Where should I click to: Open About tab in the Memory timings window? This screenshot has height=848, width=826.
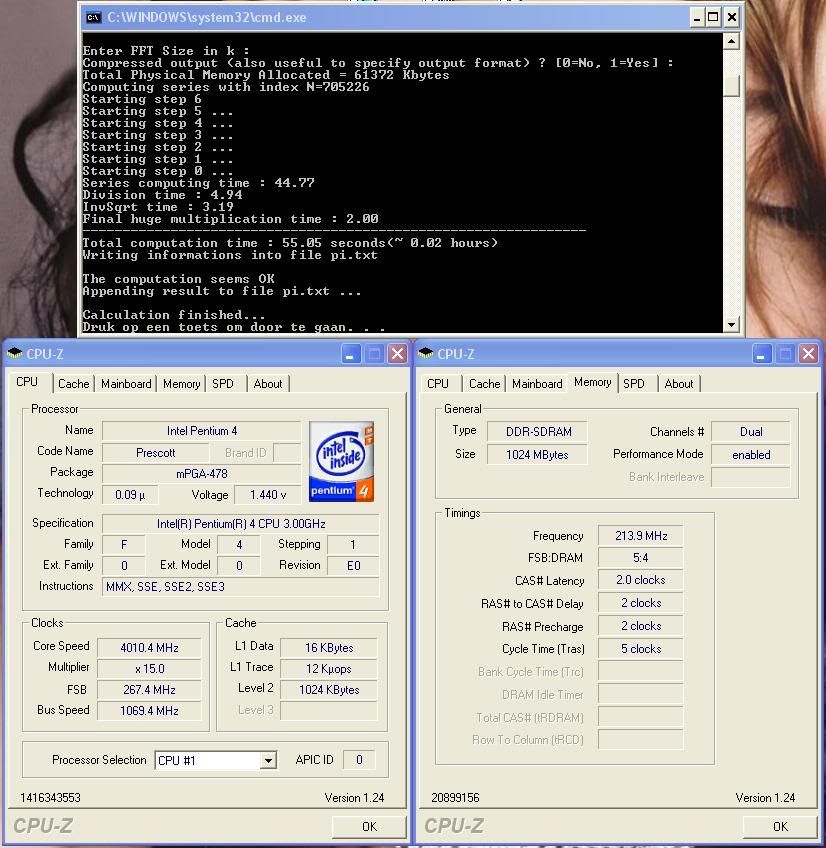point(679,384)
